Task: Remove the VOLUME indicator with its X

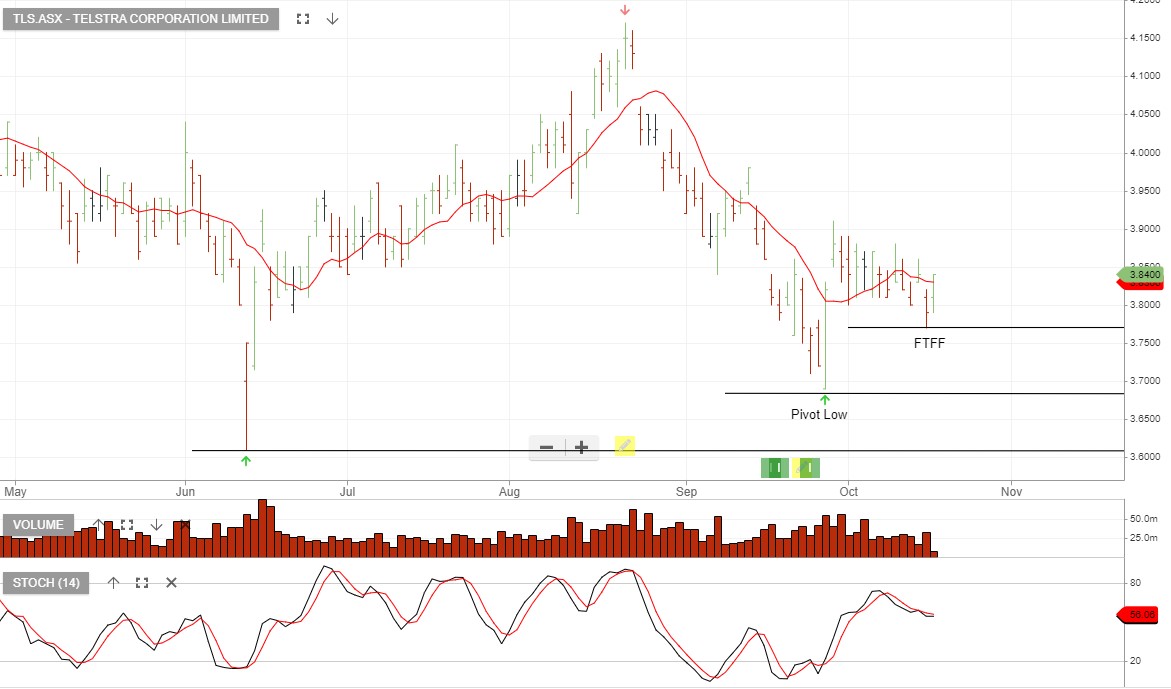Action: [184, 524]
